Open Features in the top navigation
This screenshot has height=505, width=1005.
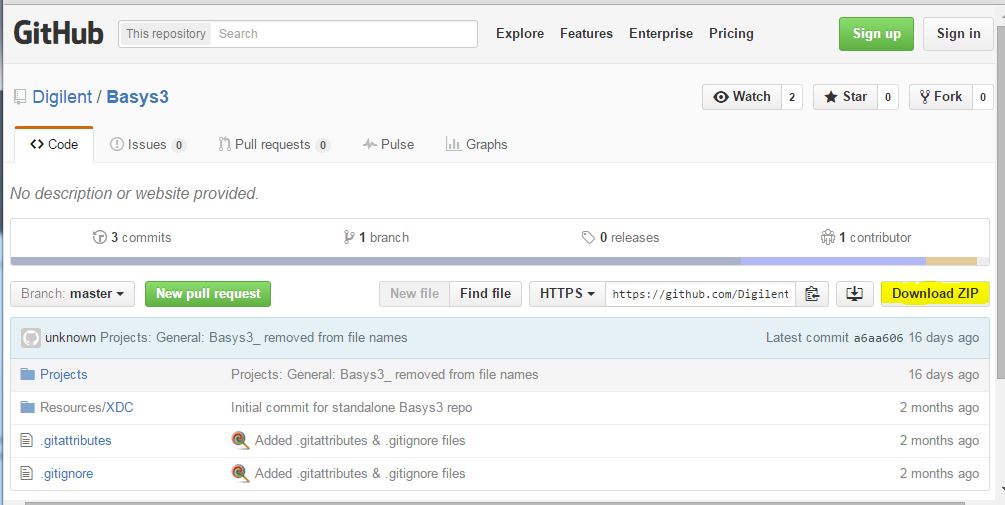586,33
